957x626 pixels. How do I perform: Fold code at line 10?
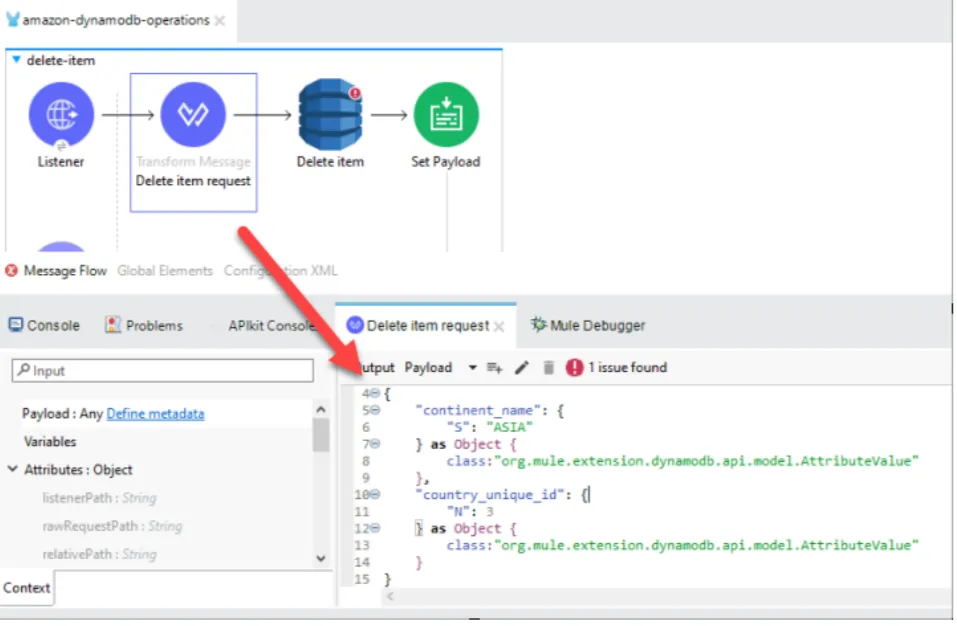click(x=375, y=495)
